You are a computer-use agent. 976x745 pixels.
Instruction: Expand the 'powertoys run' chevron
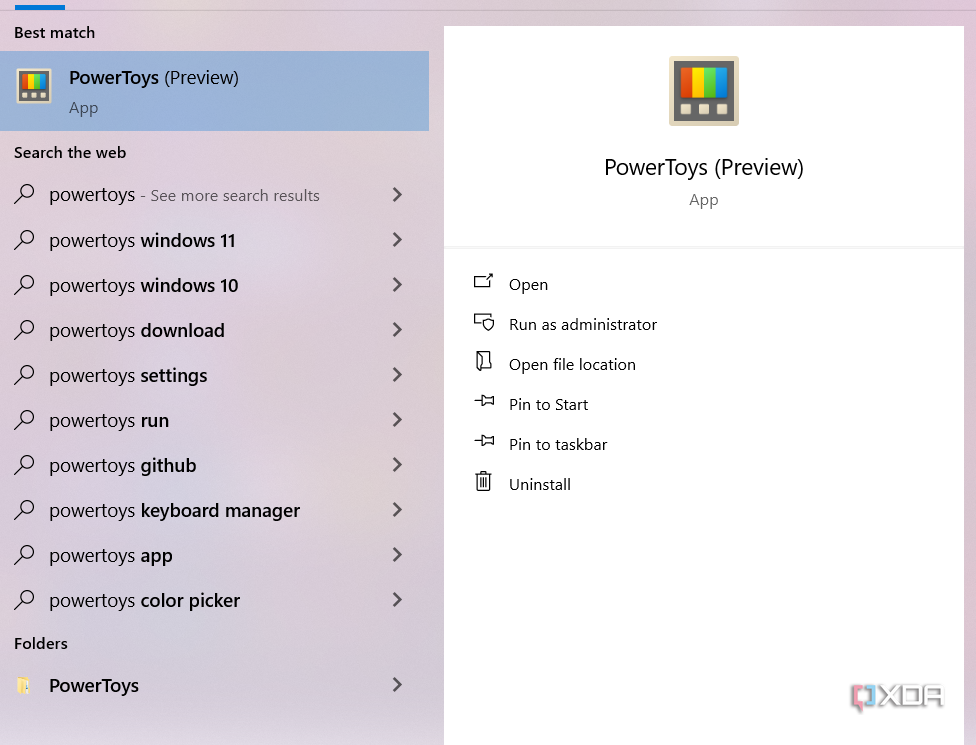(x=397, y=419)
